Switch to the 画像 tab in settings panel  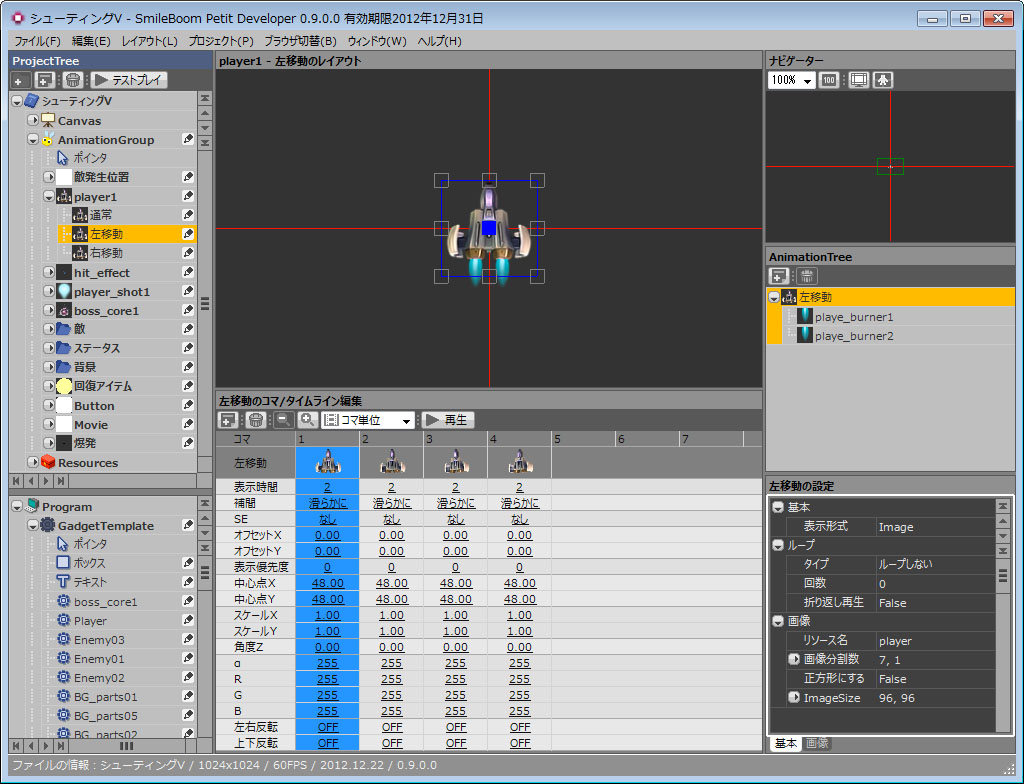coord(817,743)
